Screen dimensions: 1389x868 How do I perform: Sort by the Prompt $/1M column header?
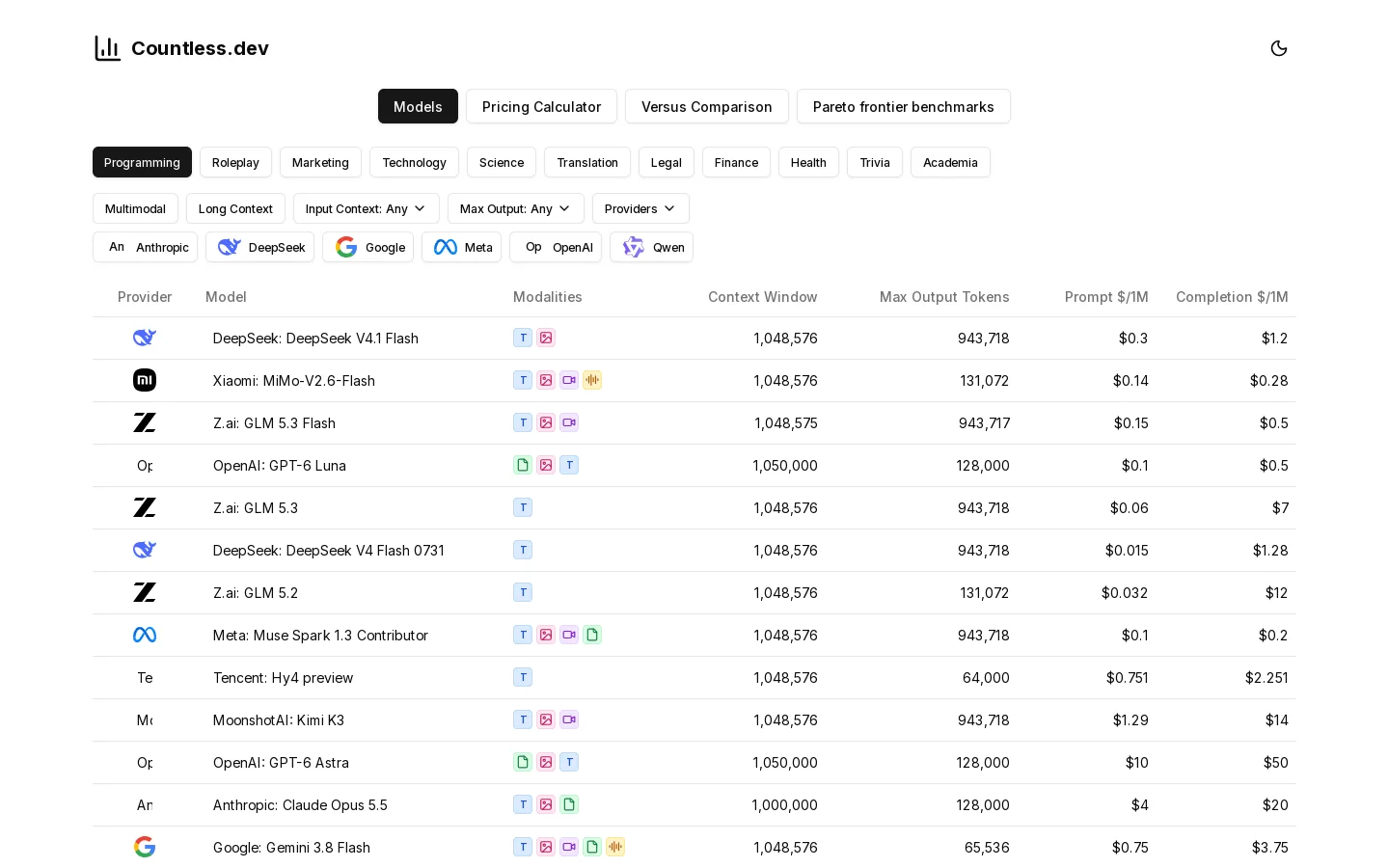click(1106, 297)
